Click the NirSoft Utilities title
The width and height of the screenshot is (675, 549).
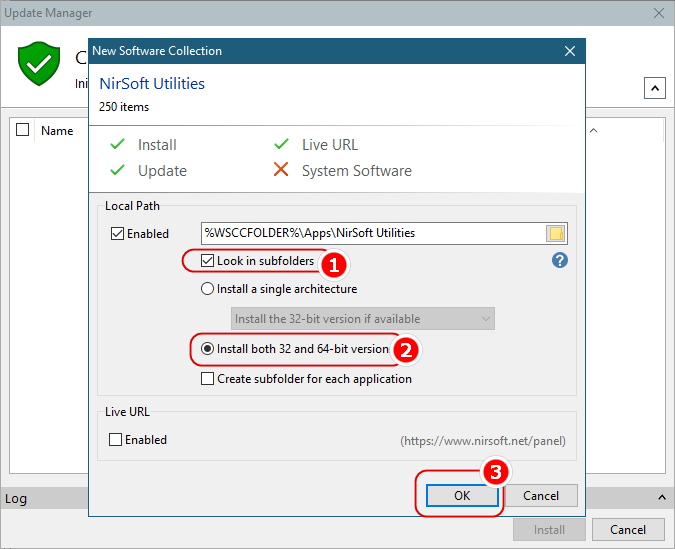point(152,84)
